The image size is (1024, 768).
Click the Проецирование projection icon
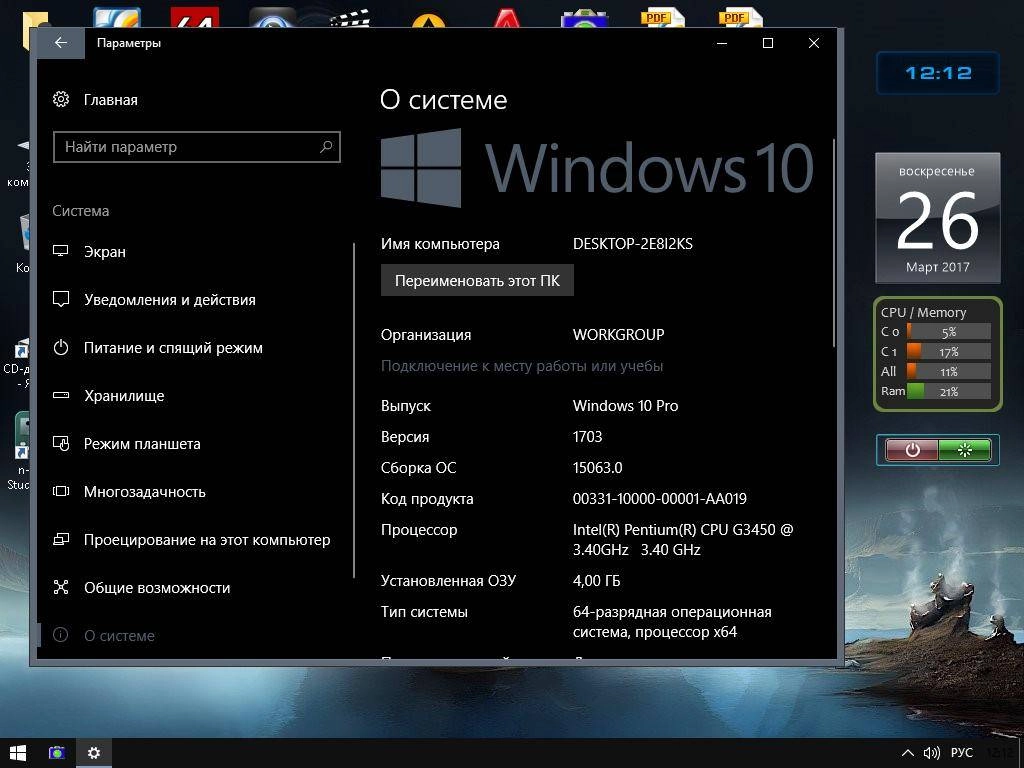click(61, 539)
